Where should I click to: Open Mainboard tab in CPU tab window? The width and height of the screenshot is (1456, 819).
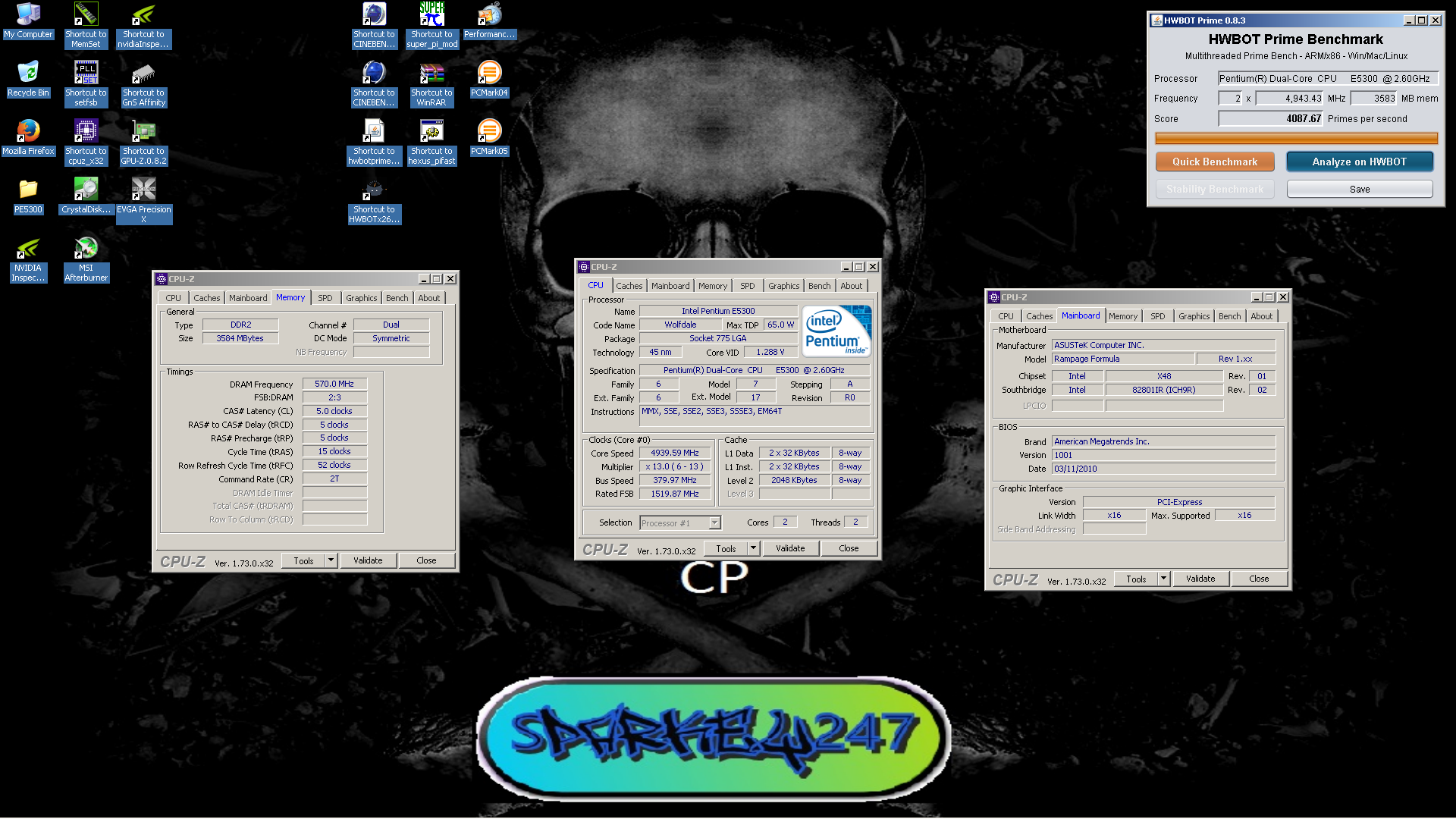point(670,286)
